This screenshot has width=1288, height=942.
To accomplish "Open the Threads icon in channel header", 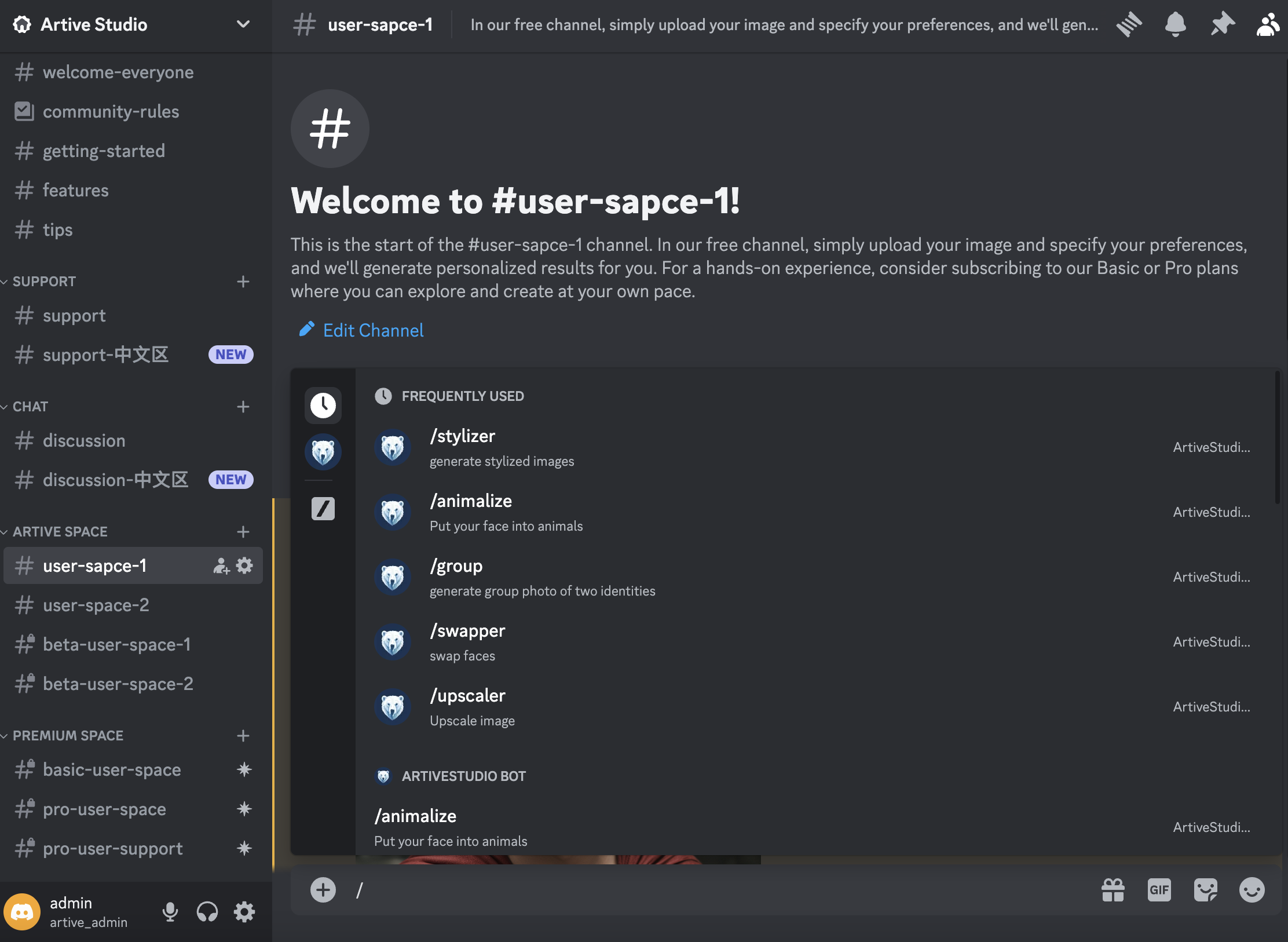I will (x=1129, y=25).
